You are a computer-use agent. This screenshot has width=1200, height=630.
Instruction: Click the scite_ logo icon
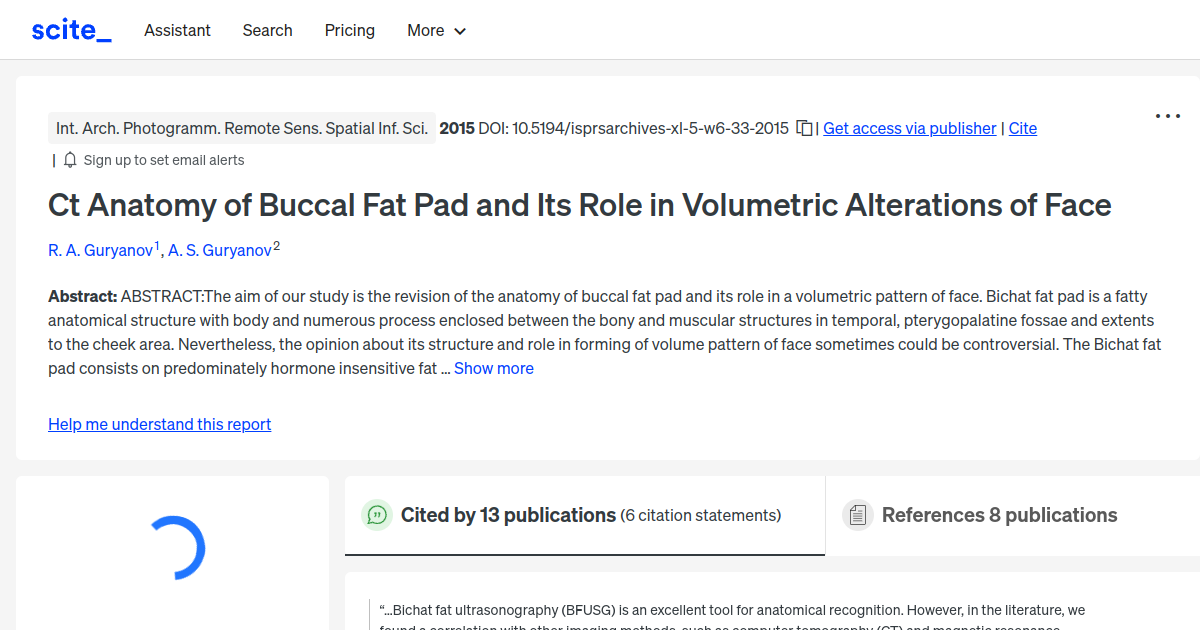click(70, 29)
